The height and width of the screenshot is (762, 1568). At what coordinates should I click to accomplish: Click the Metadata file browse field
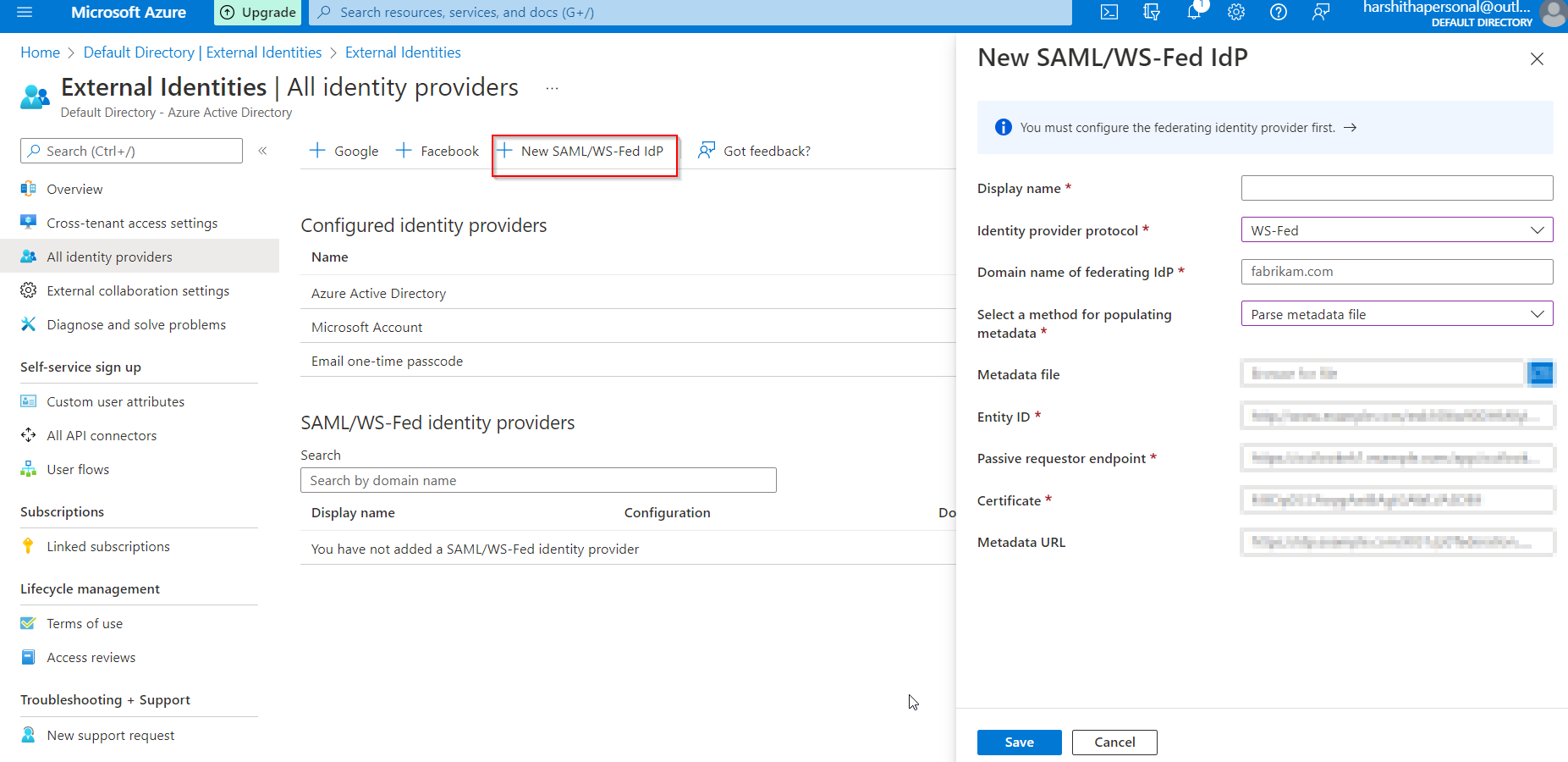(x=1383, y=373)
